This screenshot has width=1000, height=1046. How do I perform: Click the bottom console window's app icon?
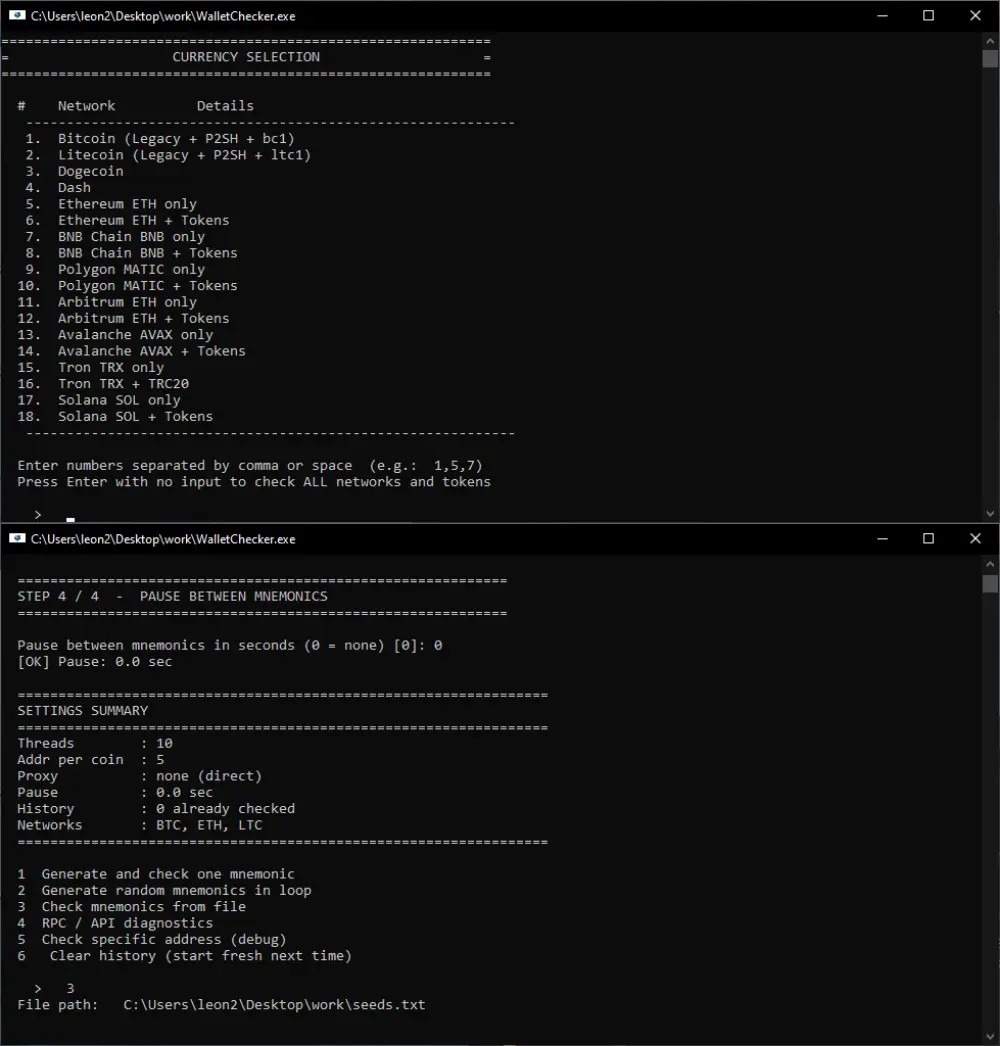[x=17, y=539]
